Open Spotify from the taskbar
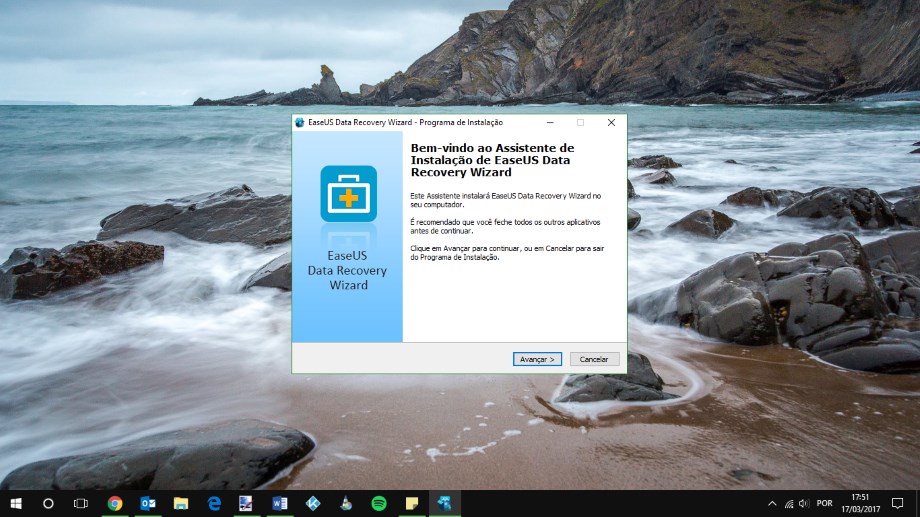920x517 pixels. (x=378, y=503)
